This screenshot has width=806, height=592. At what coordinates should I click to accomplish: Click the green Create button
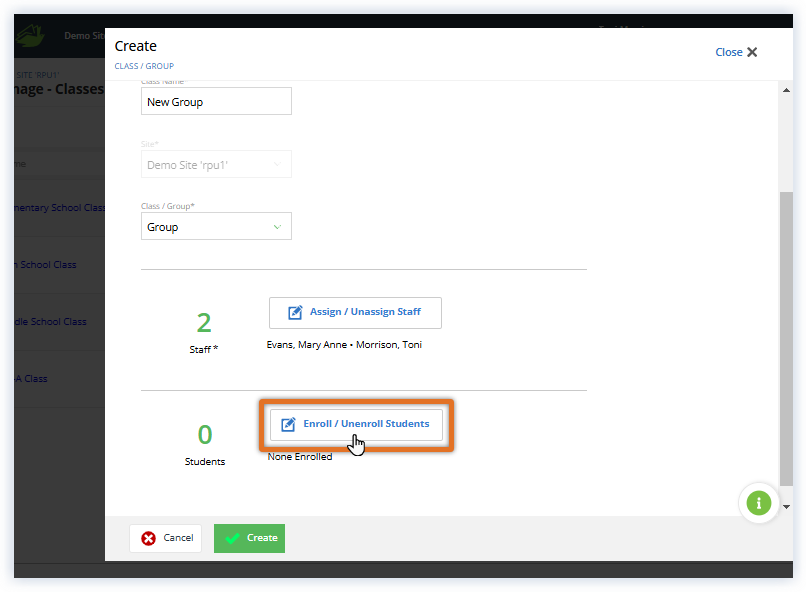pos(249,538)
